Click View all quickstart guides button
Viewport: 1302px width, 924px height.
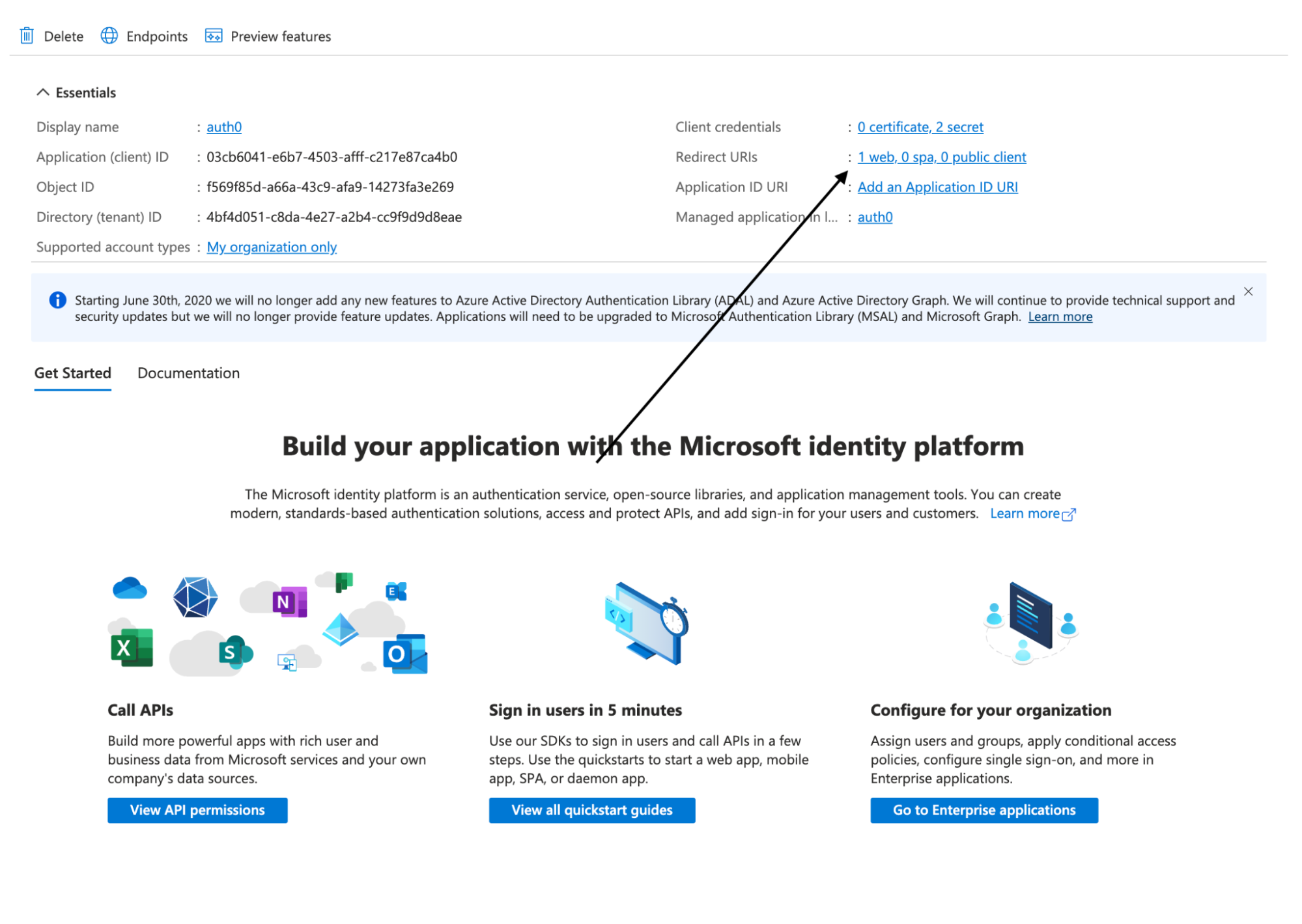(592, 811)
